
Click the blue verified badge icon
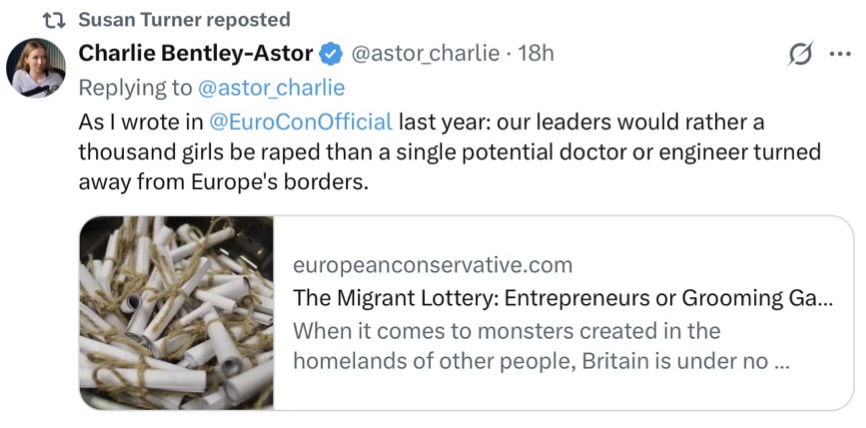[x=333, y=54]
